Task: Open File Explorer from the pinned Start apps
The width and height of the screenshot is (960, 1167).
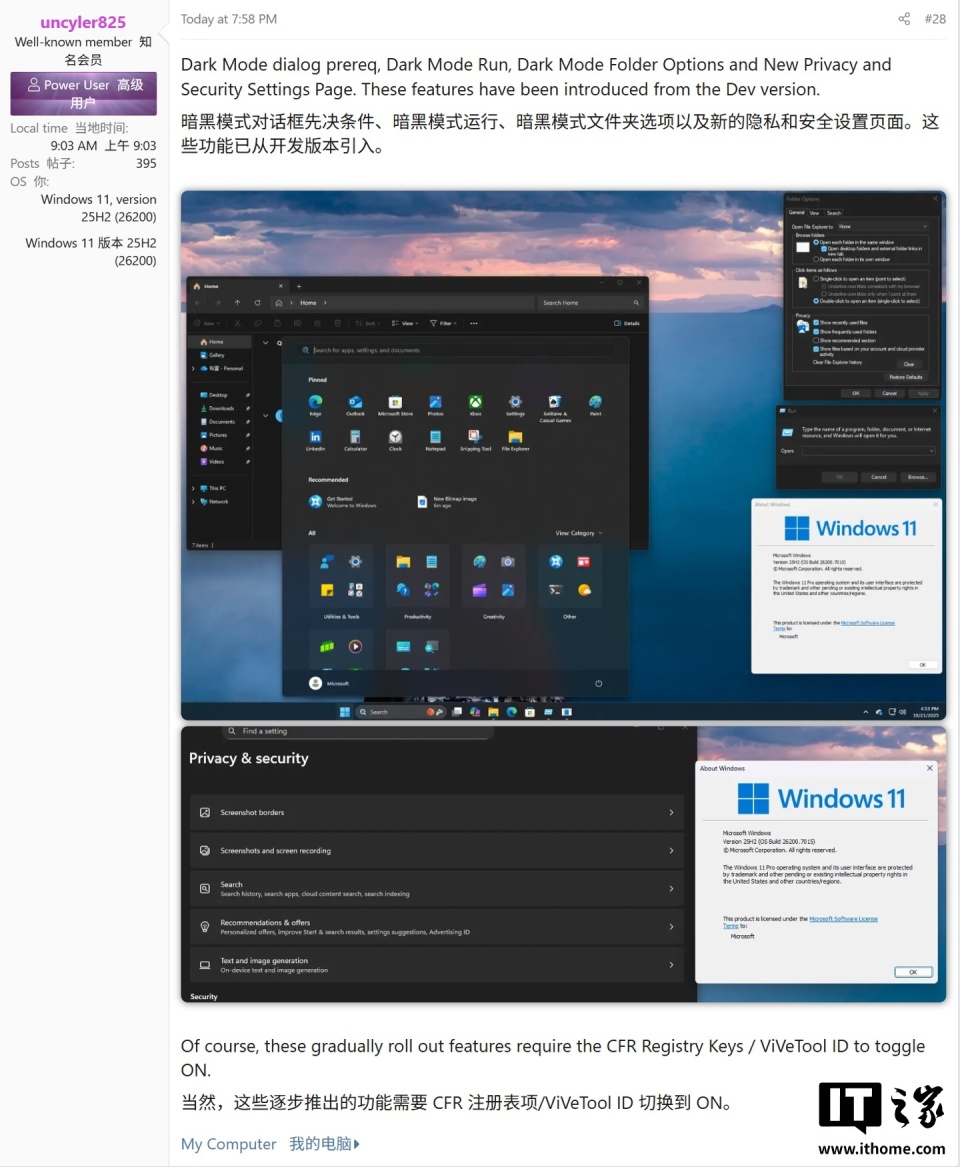Action: pyautogui.click(x=515, y=437)
